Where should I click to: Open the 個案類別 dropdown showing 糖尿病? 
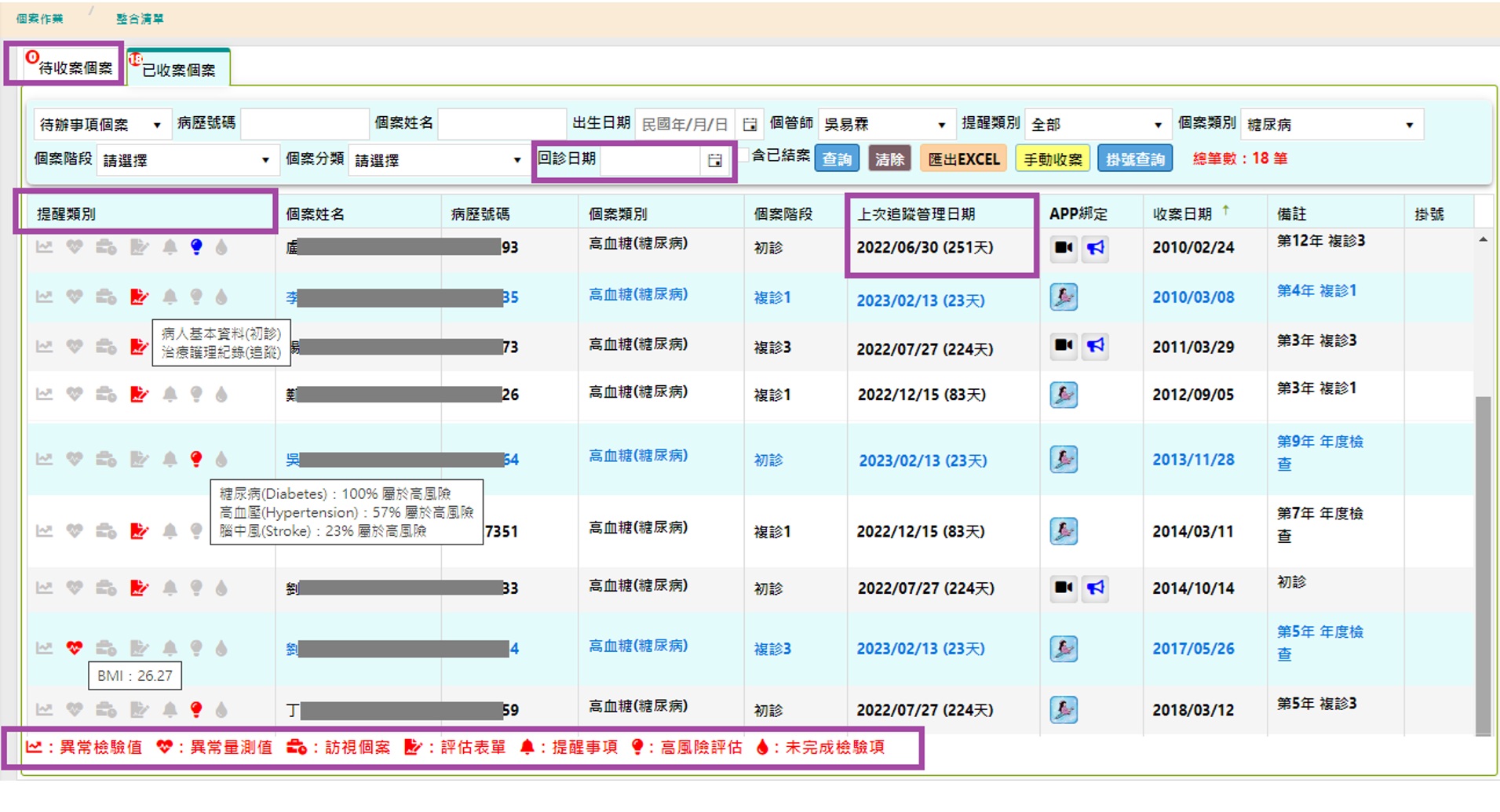1332,124
